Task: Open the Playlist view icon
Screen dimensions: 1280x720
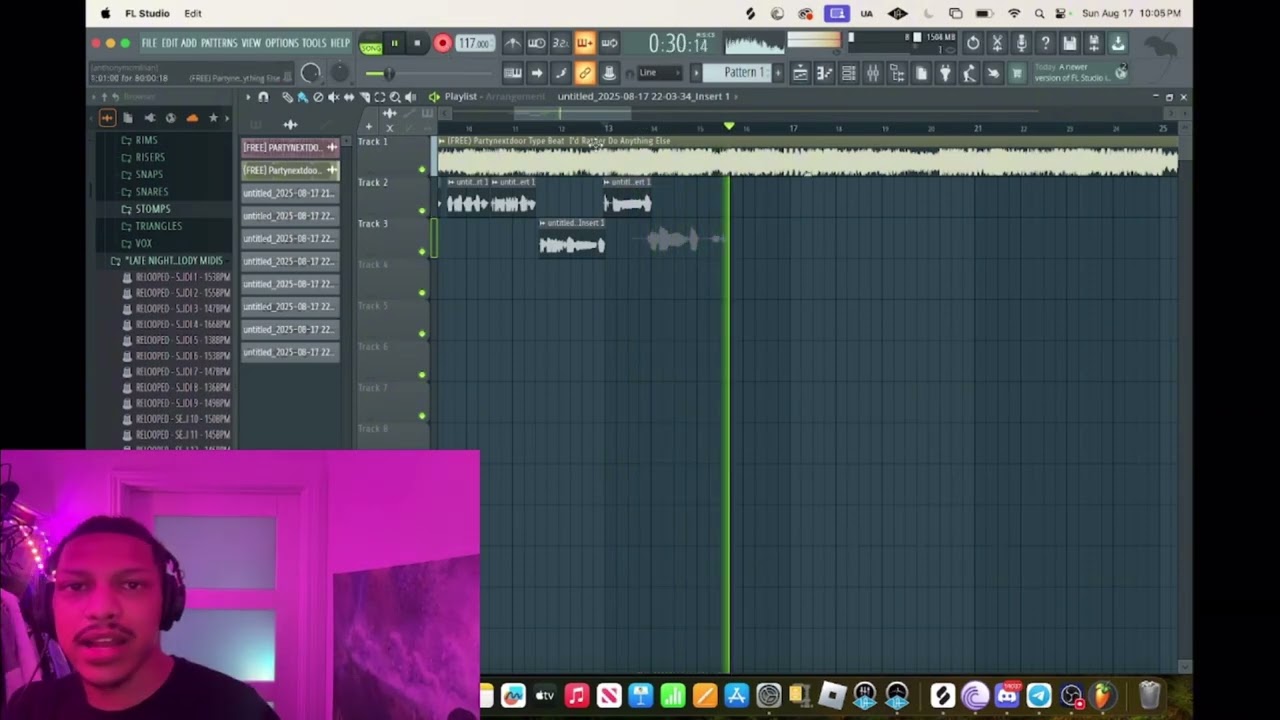Action: [800, 73]
